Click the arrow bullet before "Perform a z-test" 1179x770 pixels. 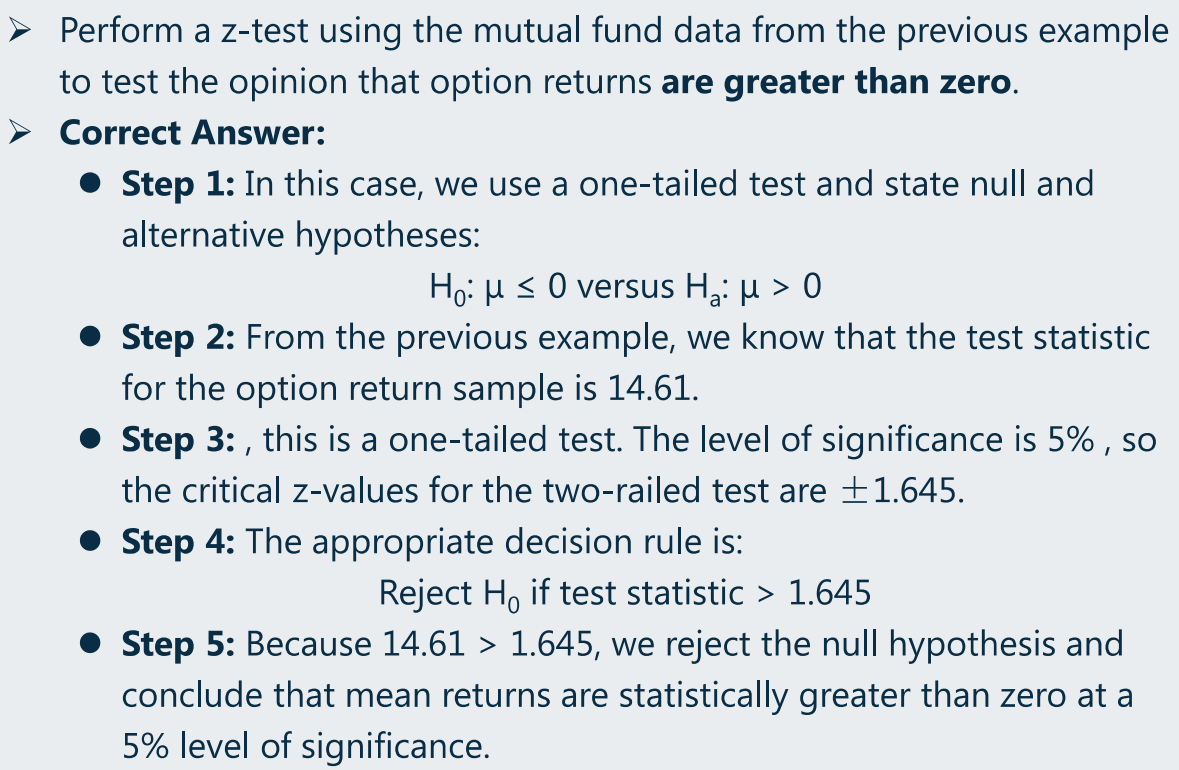click(x=20, y=32)
